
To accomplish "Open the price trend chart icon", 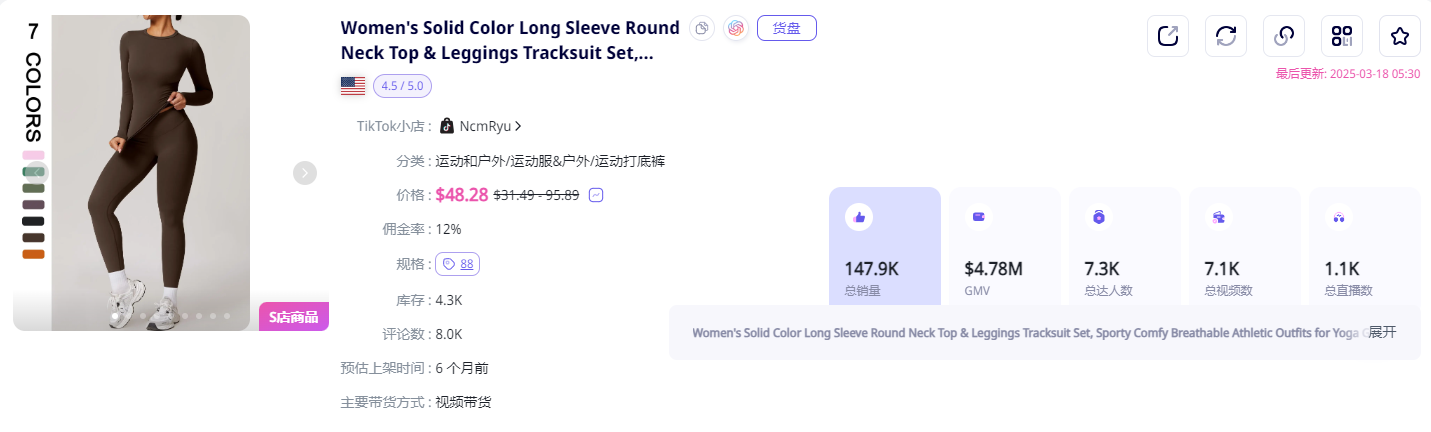I will [596, 195].
